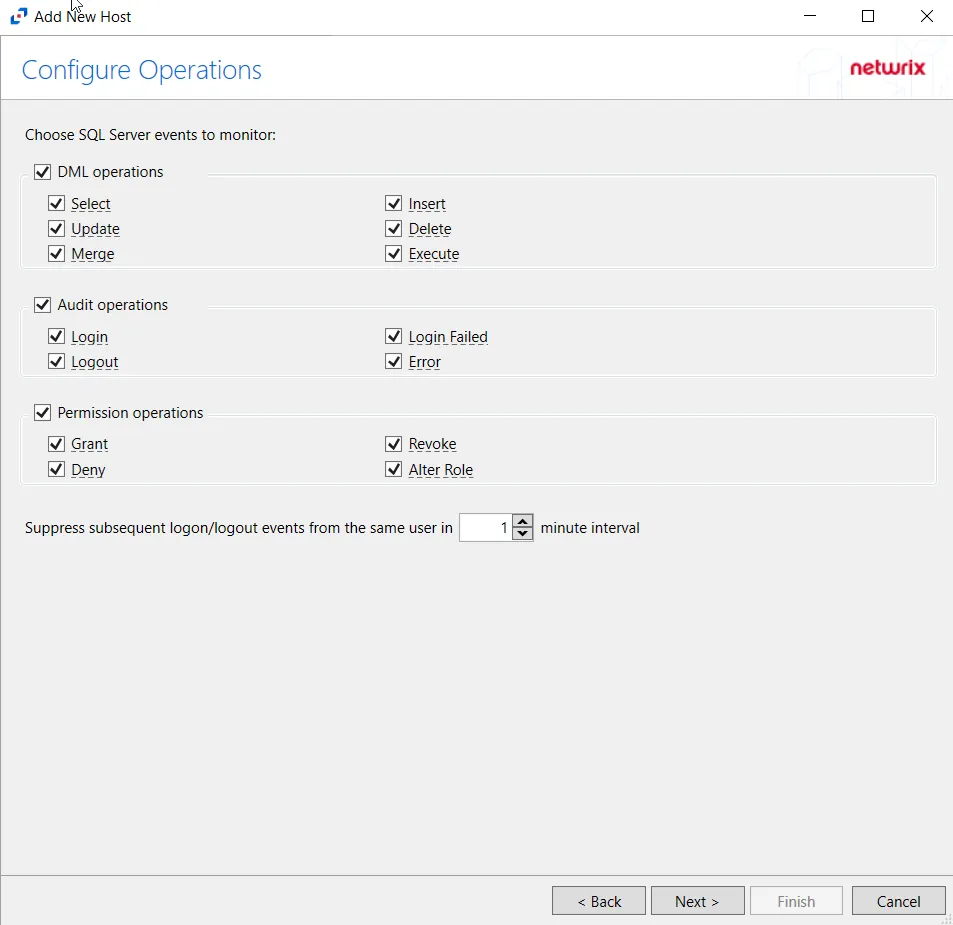This screenshot has height=925, width=953.
Task: Maximize the Add New Host window
Action: point(868,16)
